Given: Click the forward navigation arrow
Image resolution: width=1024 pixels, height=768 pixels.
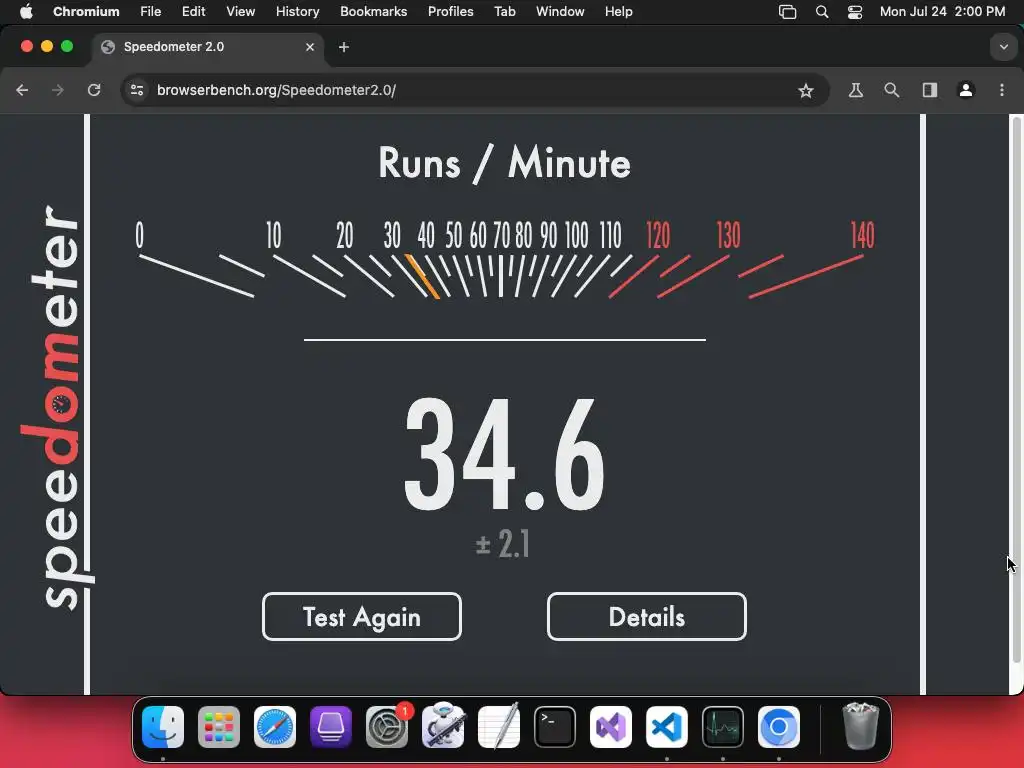Looking at the screenshot, I should [58, 90].
